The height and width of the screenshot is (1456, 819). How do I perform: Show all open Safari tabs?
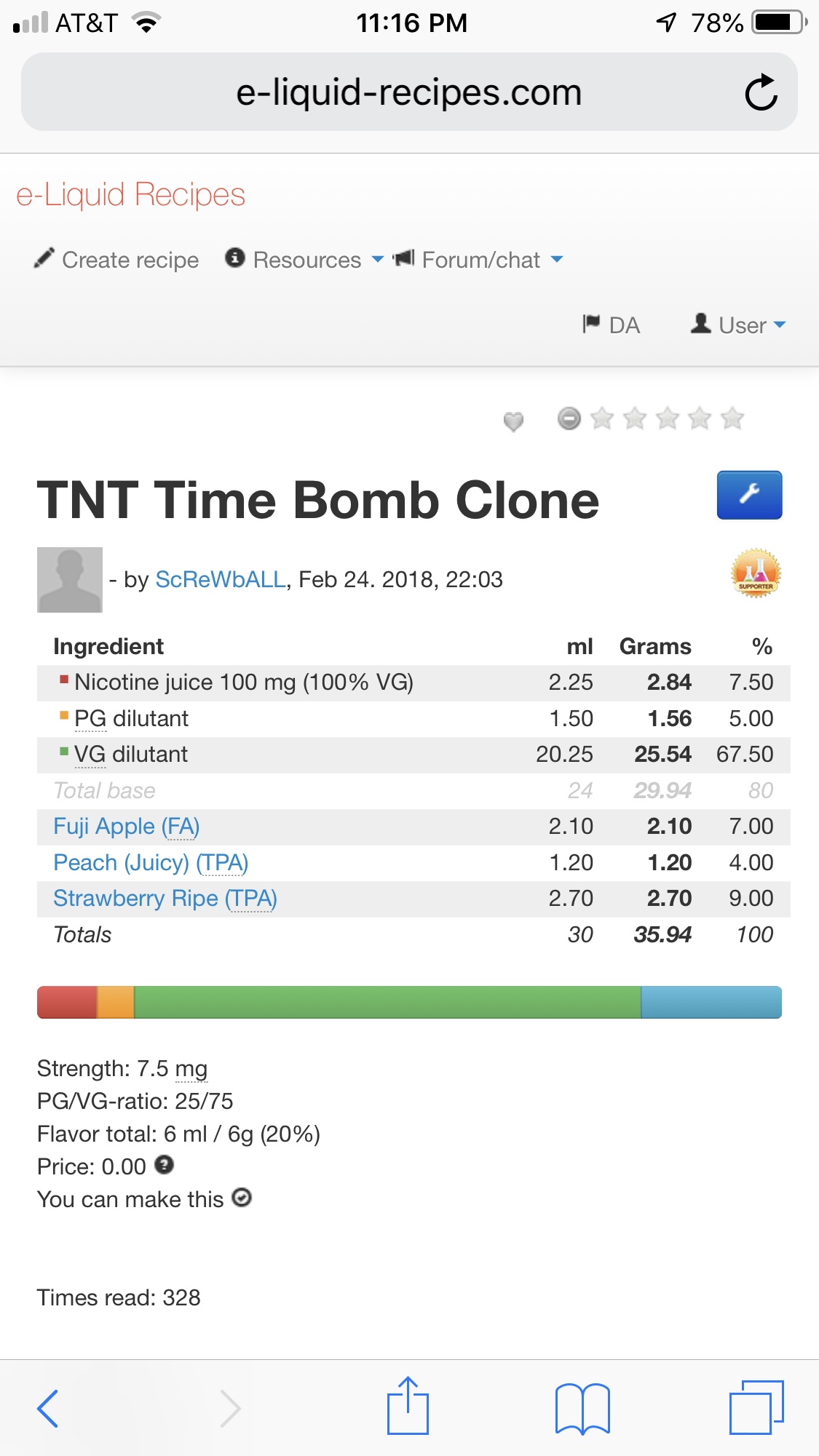pyautogui.click(x=756, y=1407)
